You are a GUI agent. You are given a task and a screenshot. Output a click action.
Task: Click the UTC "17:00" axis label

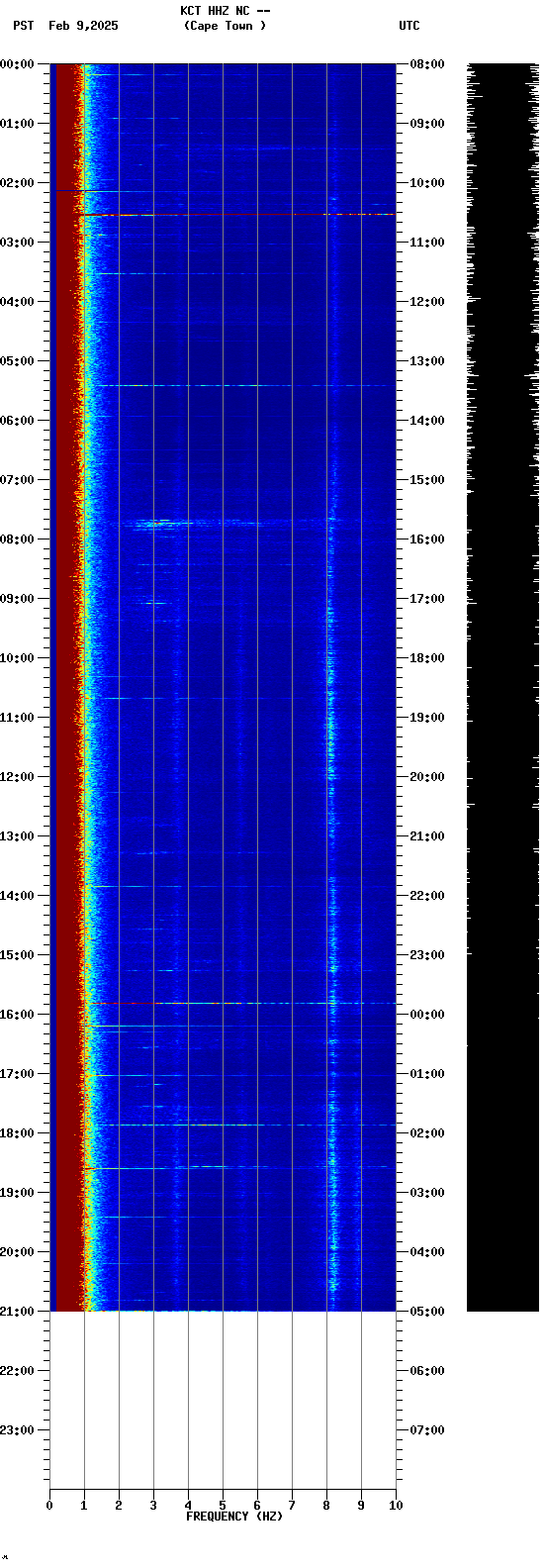point(427,599)
